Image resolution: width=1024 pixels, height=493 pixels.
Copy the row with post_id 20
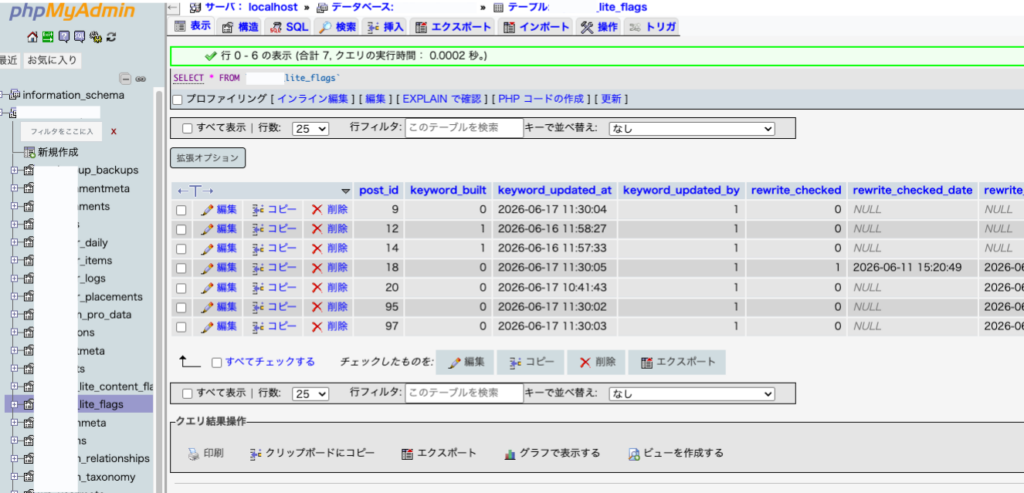274,287
